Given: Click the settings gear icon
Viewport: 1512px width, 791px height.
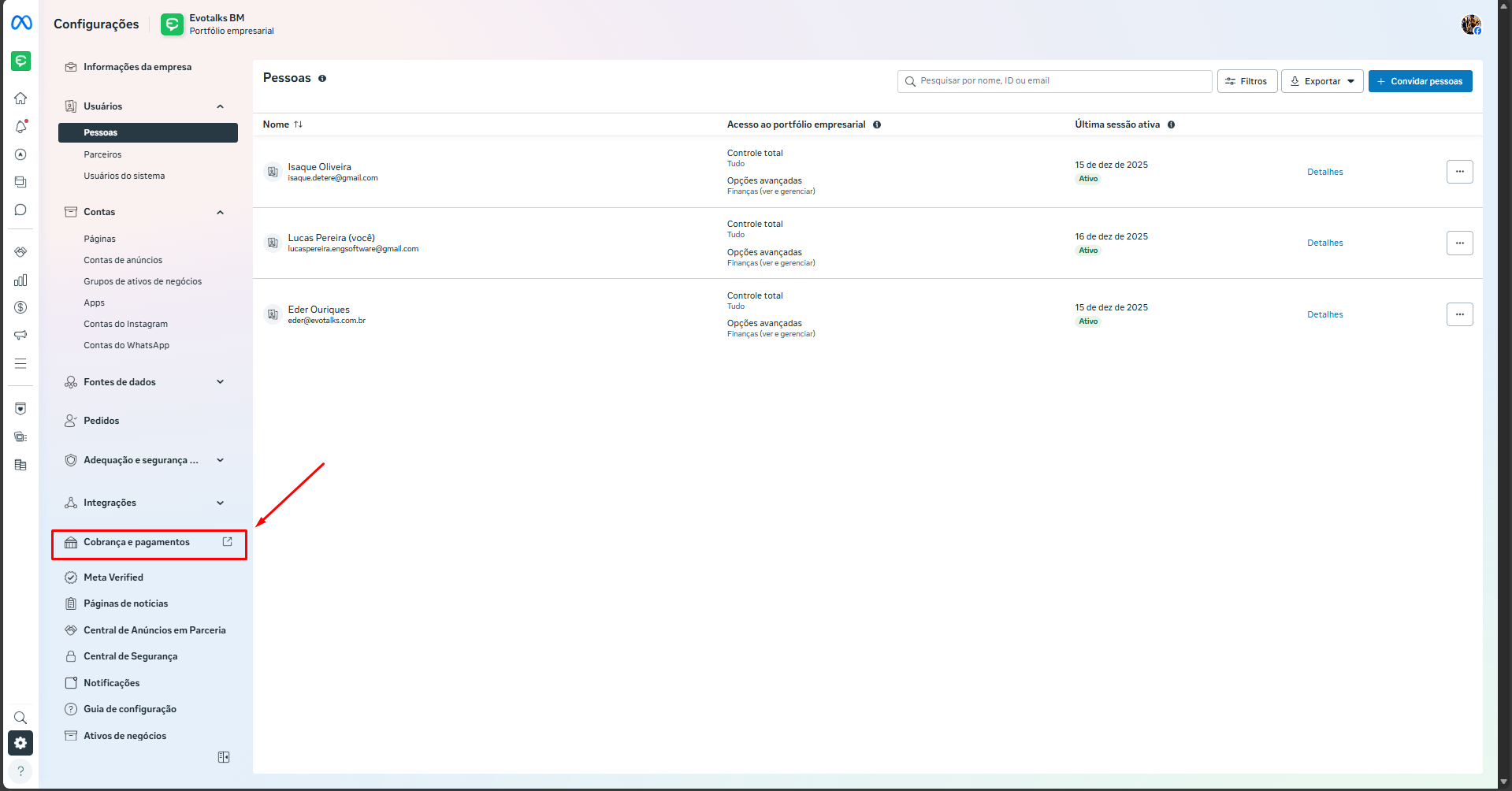Looking at the screenshot, I should [x=20, y=743].
